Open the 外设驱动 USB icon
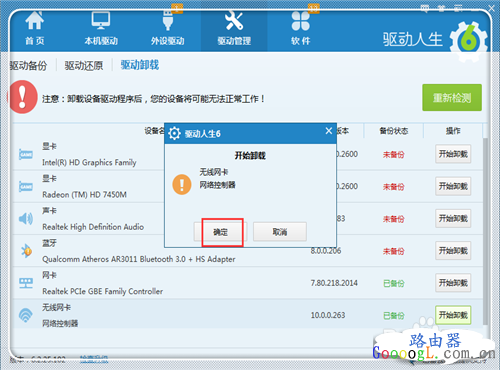Image resolution: width=500 pixels, height=370 pixels. pos(168,21)
